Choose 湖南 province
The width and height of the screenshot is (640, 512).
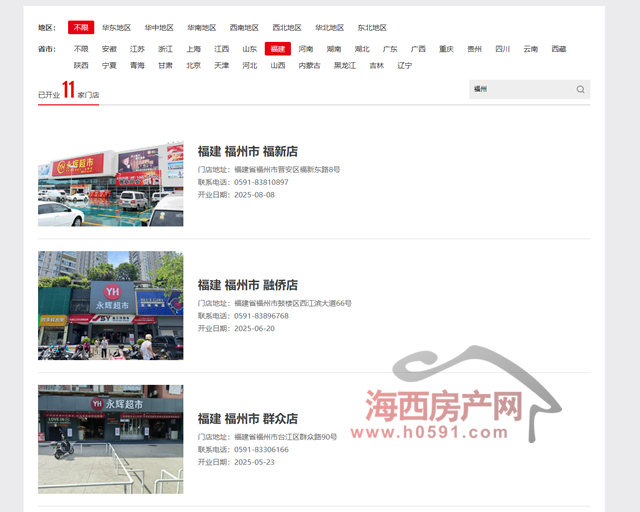334,49
